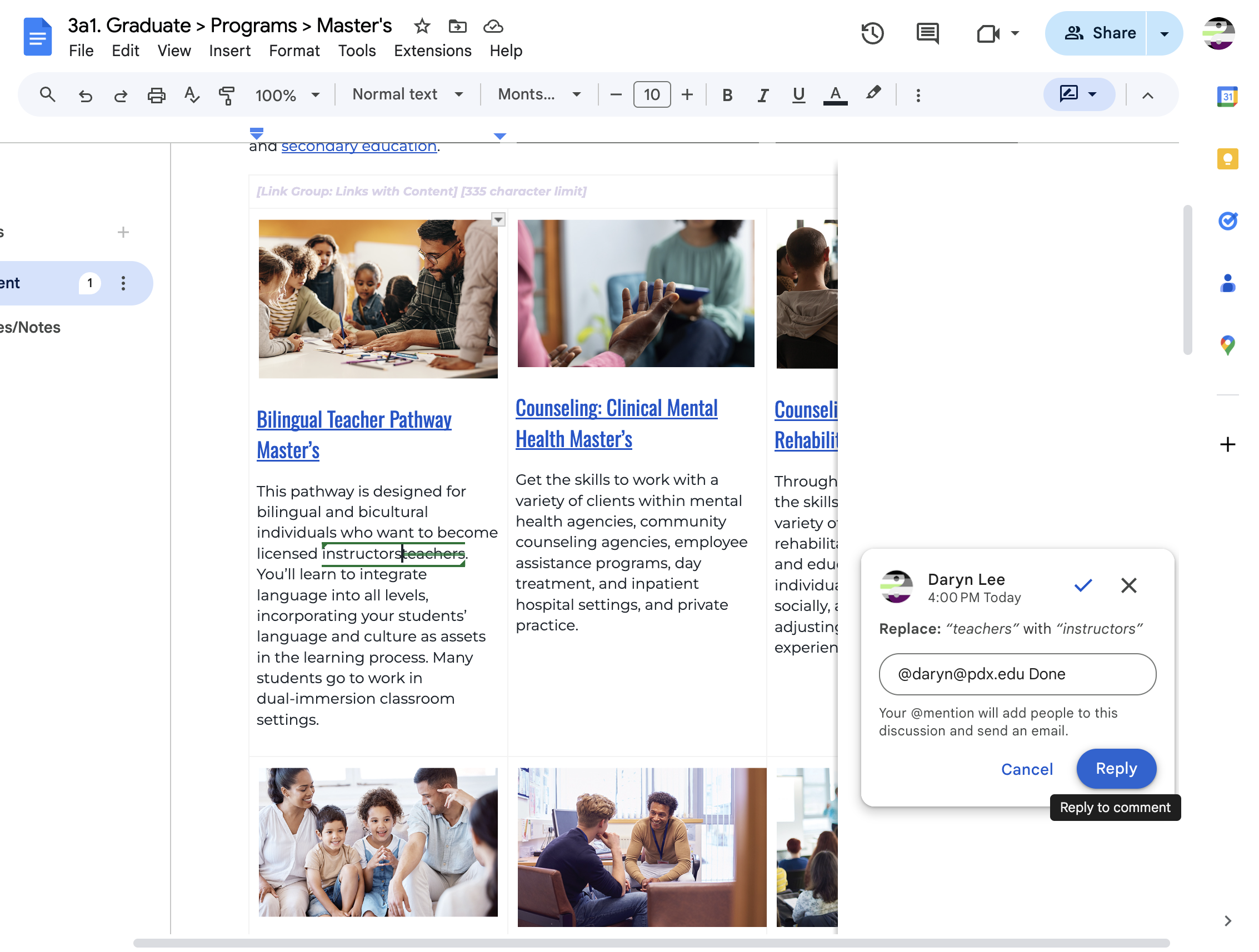
Task: Expand the Share options arrow
Action: pyautogui.click(x=1164, y=33)
